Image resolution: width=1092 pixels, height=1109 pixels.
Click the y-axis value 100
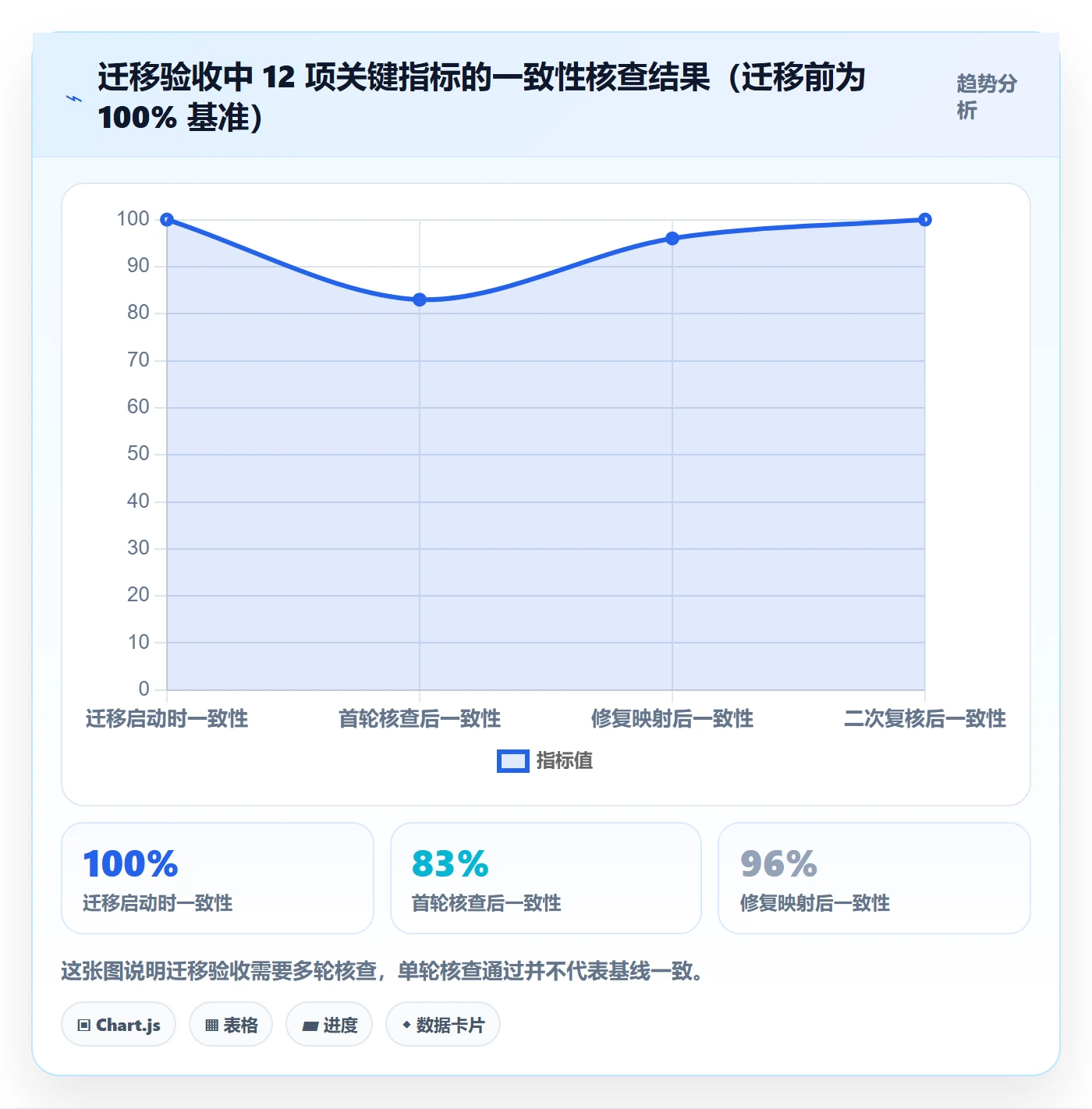[133, 219]
